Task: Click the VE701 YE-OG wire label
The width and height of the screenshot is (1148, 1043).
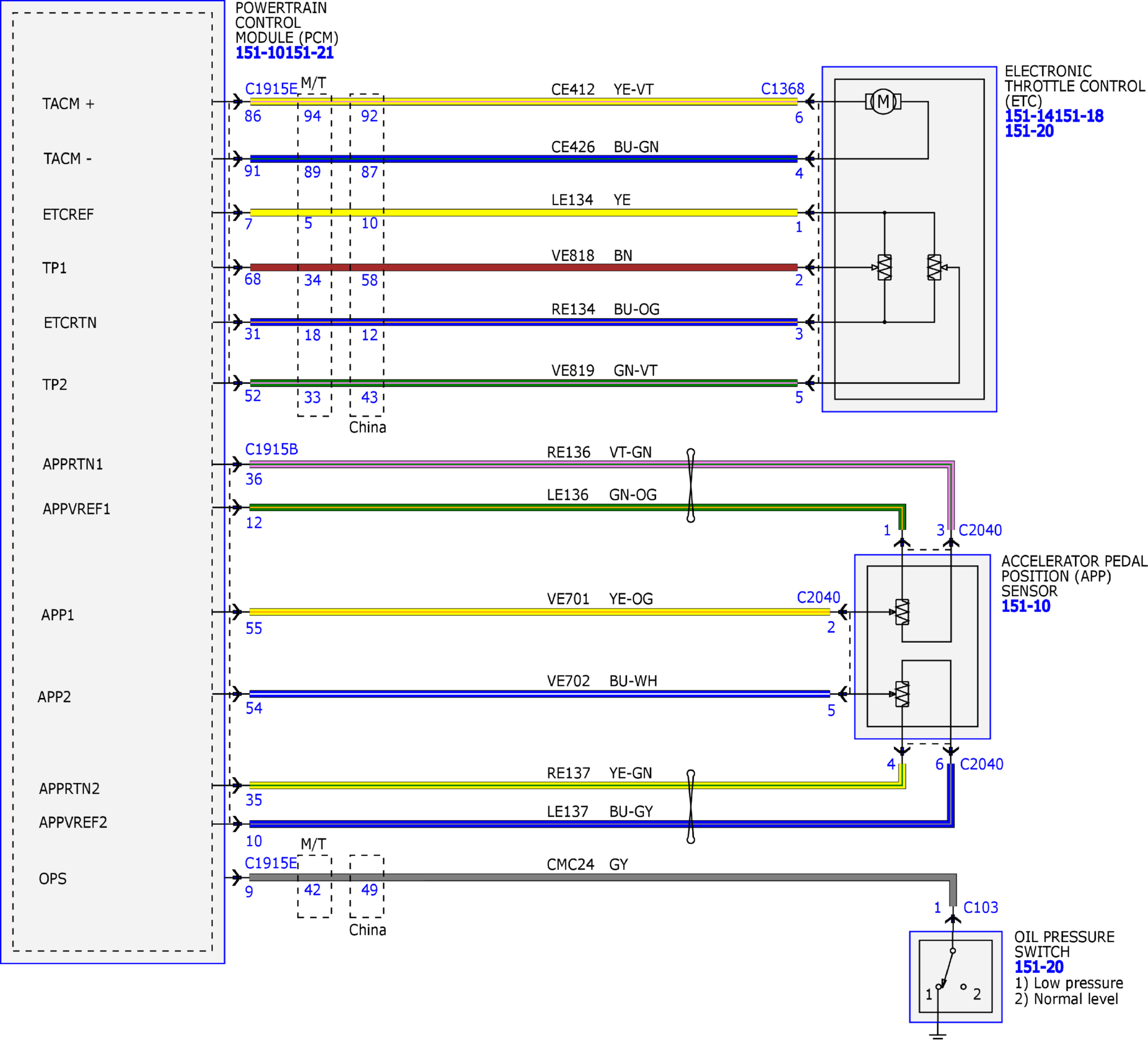Action: tap(600, 599)
